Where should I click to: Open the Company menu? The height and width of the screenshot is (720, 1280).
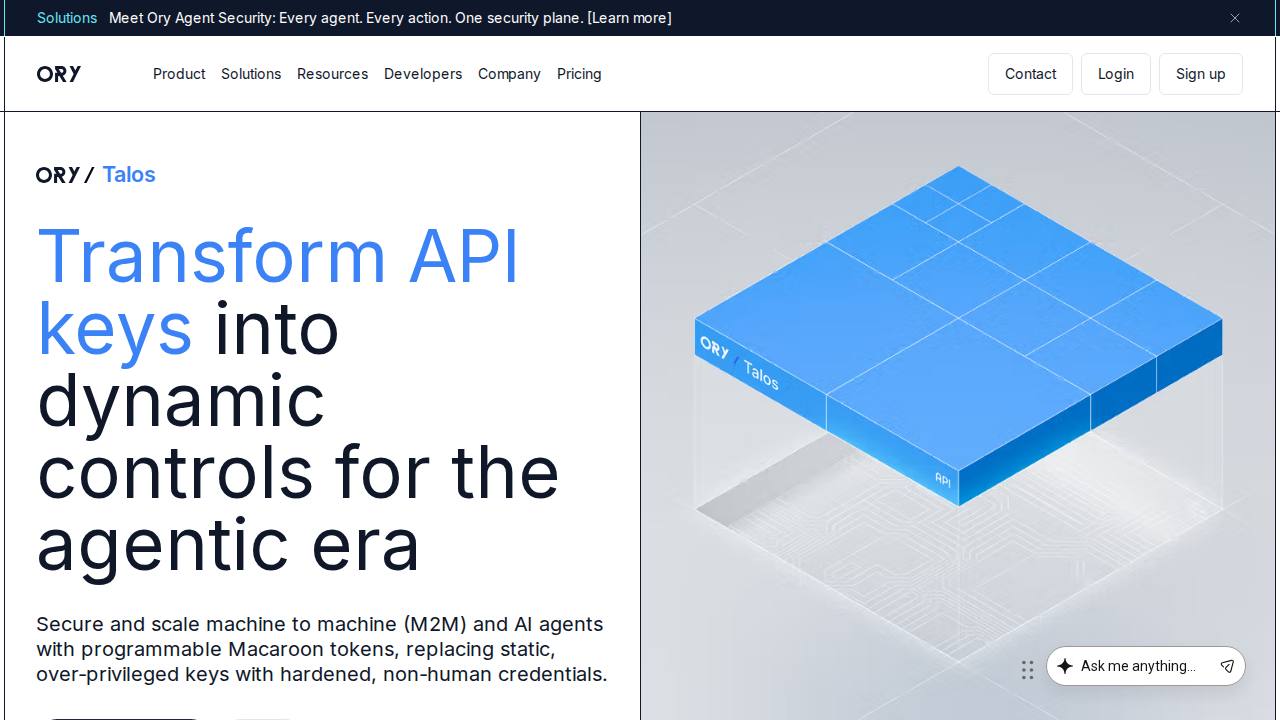click(509, 74)
